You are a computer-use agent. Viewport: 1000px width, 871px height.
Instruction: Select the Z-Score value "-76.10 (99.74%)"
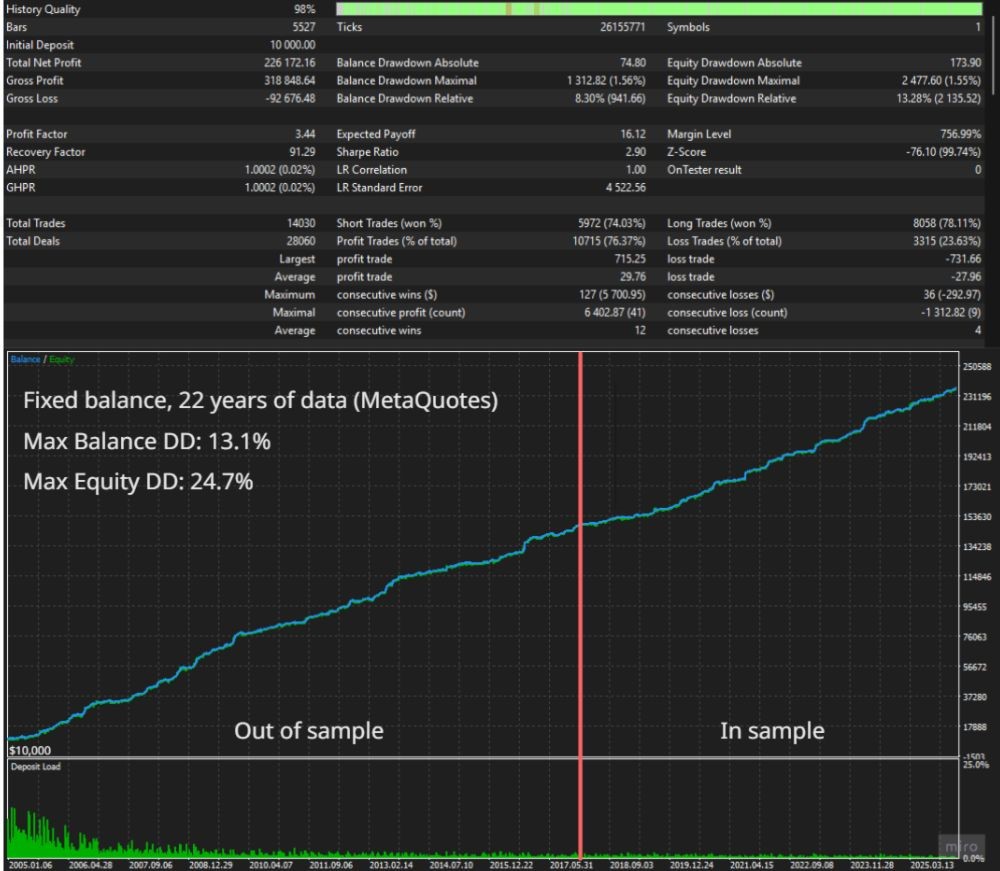click(944, 152)
